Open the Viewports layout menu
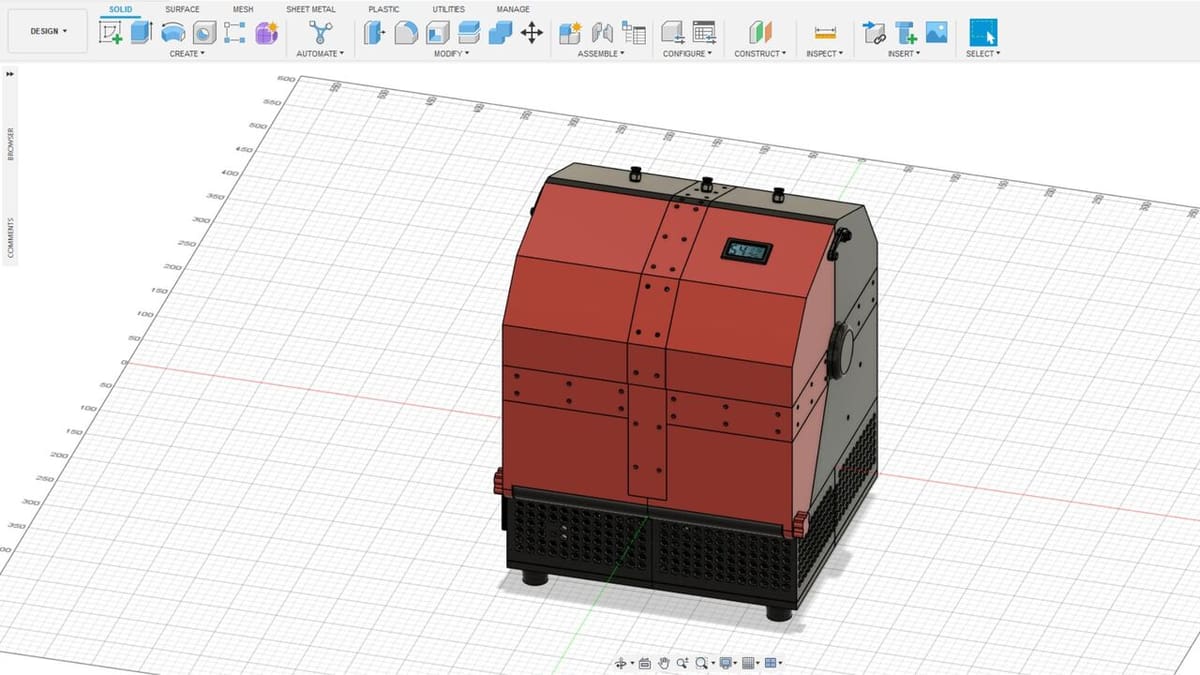This screenshot has height=675, width=1200. click(771, 663)
